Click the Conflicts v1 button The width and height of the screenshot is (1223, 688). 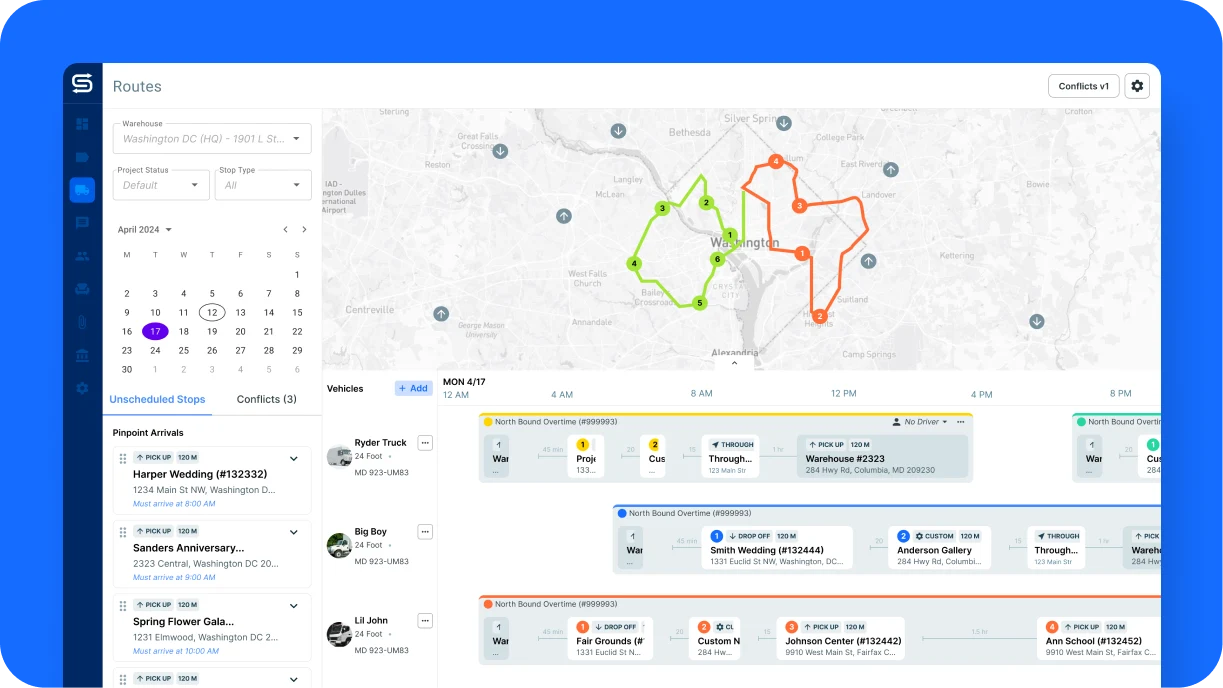pos(1082,86)
